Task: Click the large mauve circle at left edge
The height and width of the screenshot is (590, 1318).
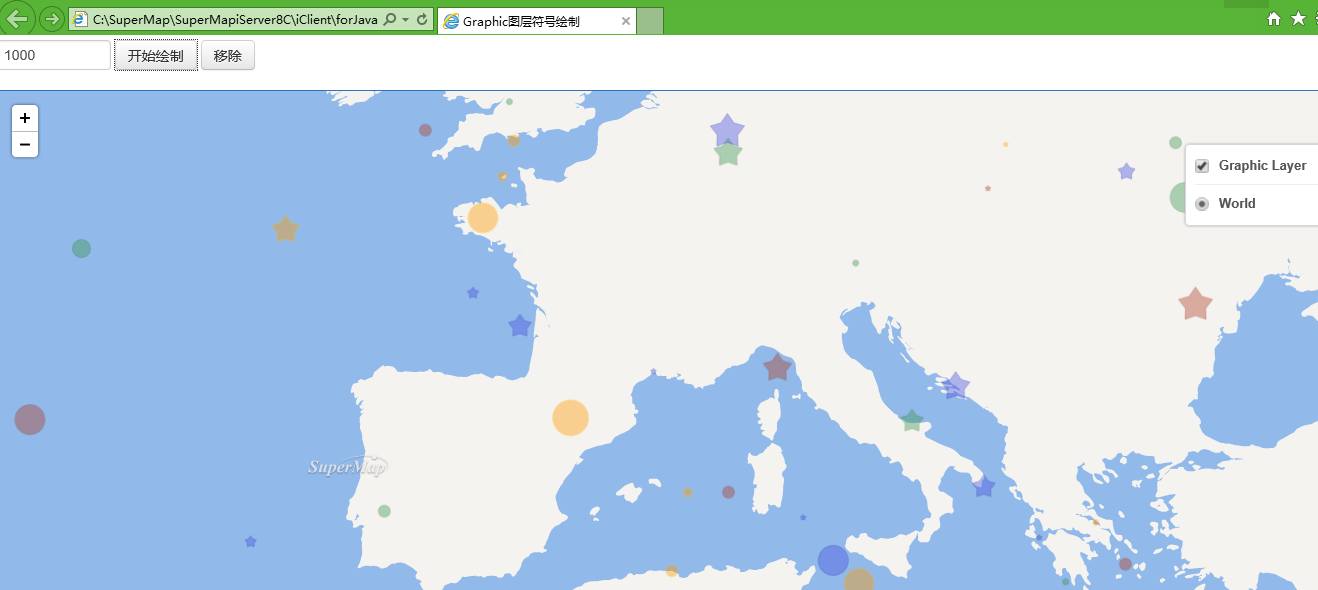Action: 30,420
